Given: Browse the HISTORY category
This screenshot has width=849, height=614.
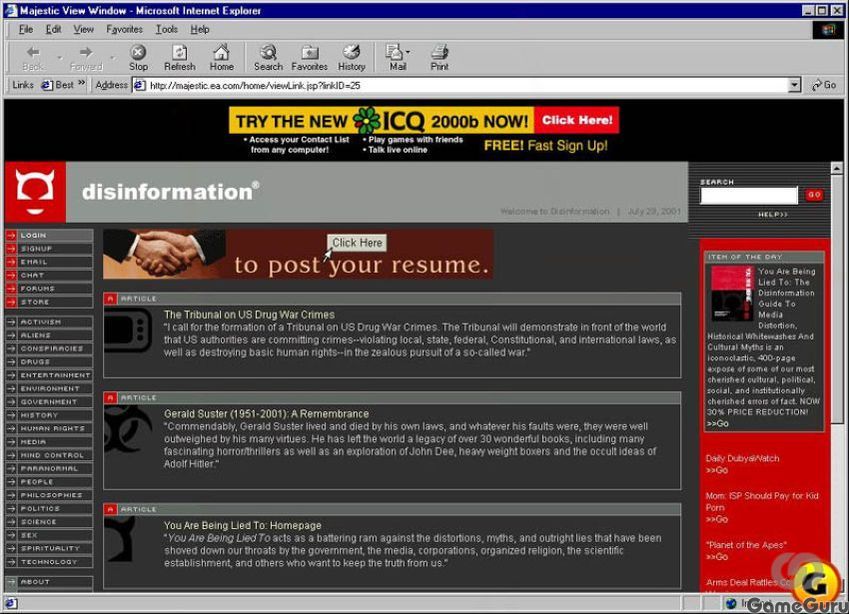Looking at the screenshot, I should pyautogui.click(x=49, y=415).
